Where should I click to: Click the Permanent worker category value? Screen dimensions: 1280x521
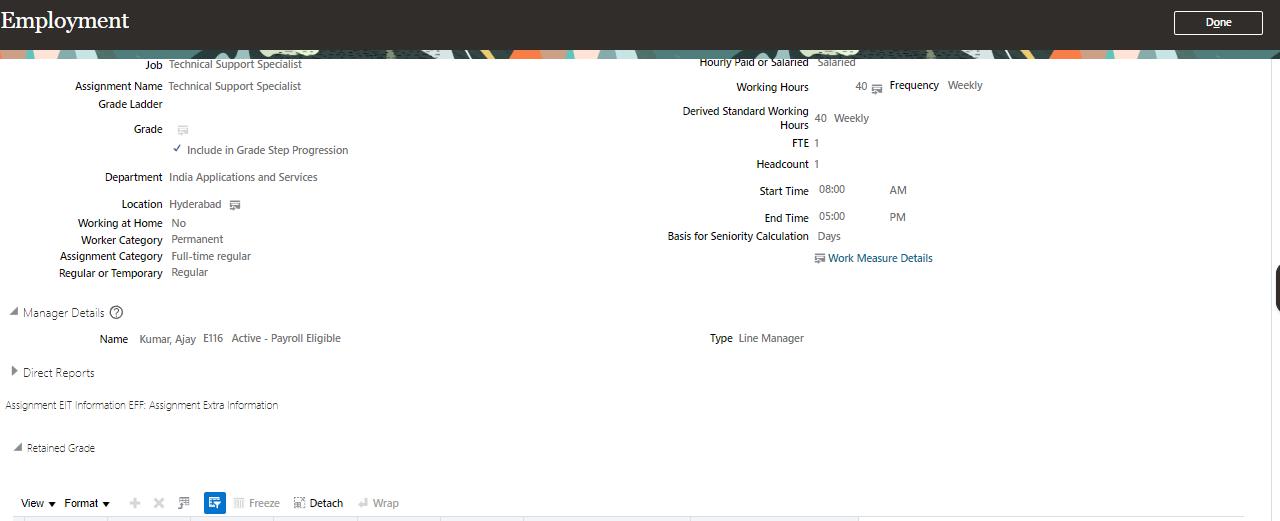(197, 239)
